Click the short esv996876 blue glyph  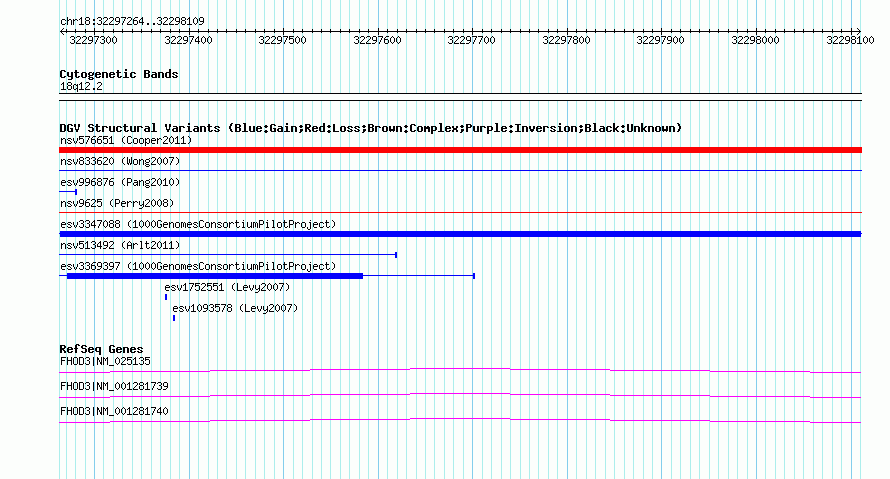pos(68,192)
